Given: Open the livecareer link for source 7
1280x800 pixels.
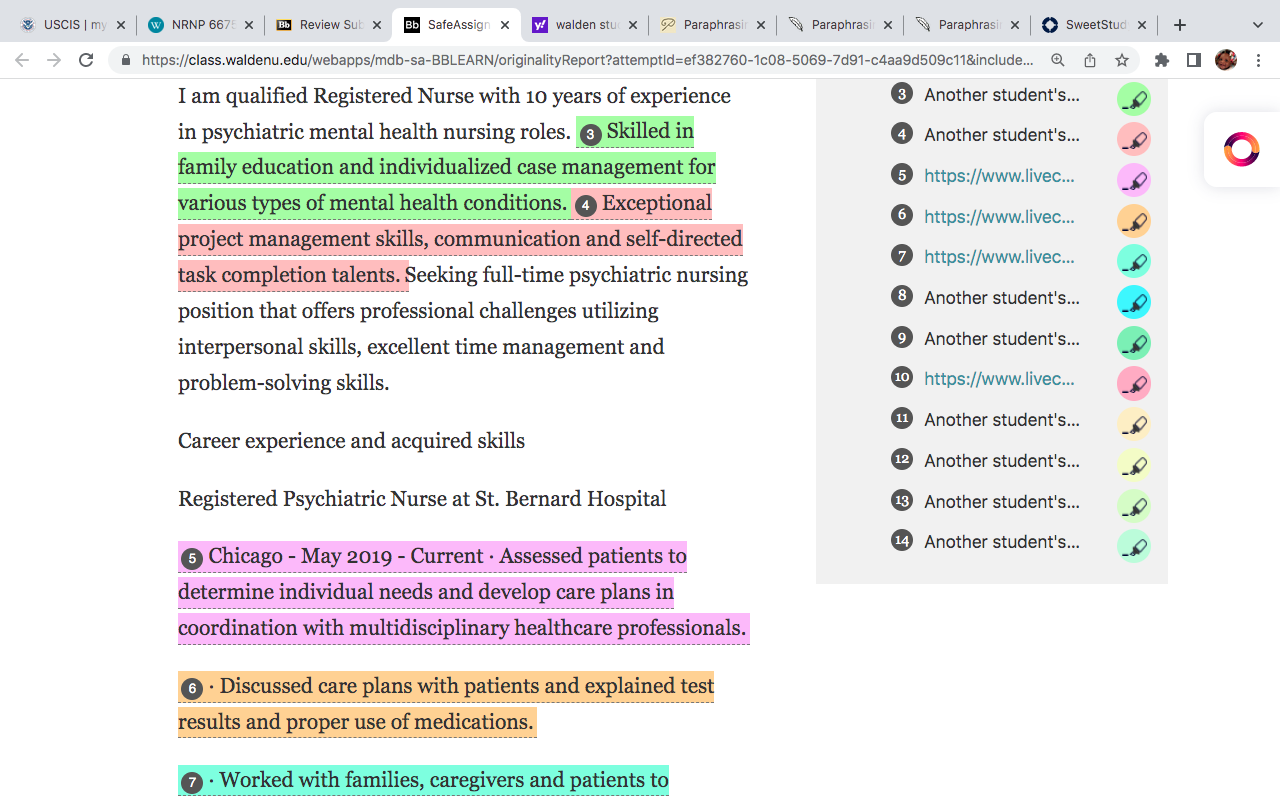Looking at the screenshot, I should [999, 257].
